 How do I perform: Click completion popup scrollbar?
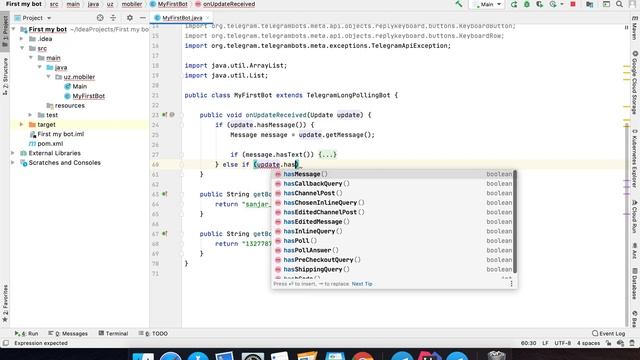pyautogui.click(x=515, y=222)
